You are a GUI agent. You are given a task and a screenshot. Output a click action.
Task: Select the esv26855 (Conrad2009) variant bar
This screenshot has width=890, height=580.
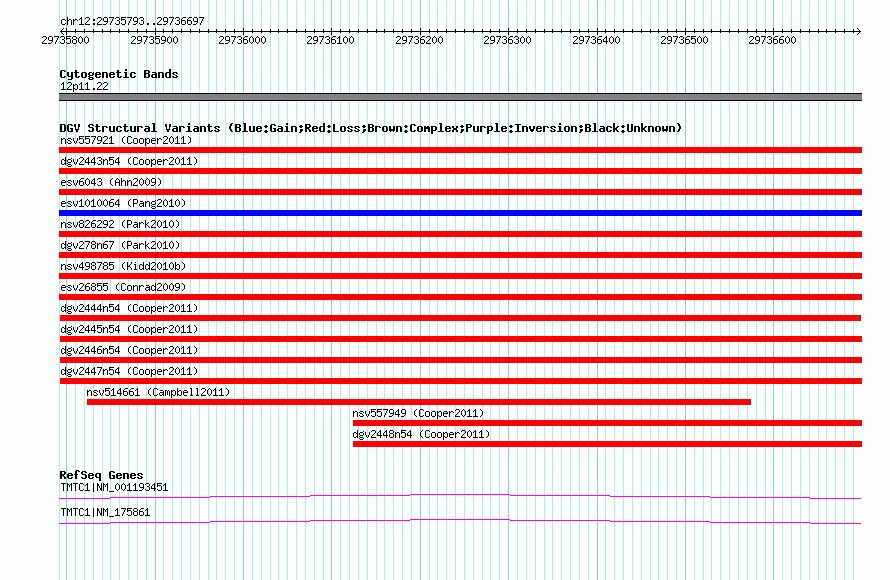(x=460, y=297)
